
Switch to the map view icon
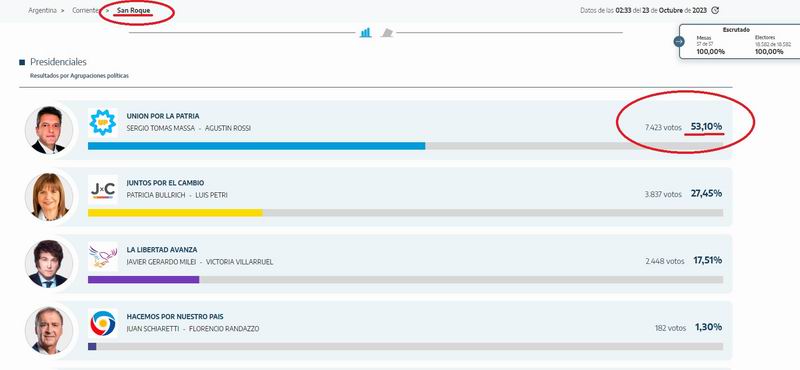pyautogui.click(x=387, y=33)
